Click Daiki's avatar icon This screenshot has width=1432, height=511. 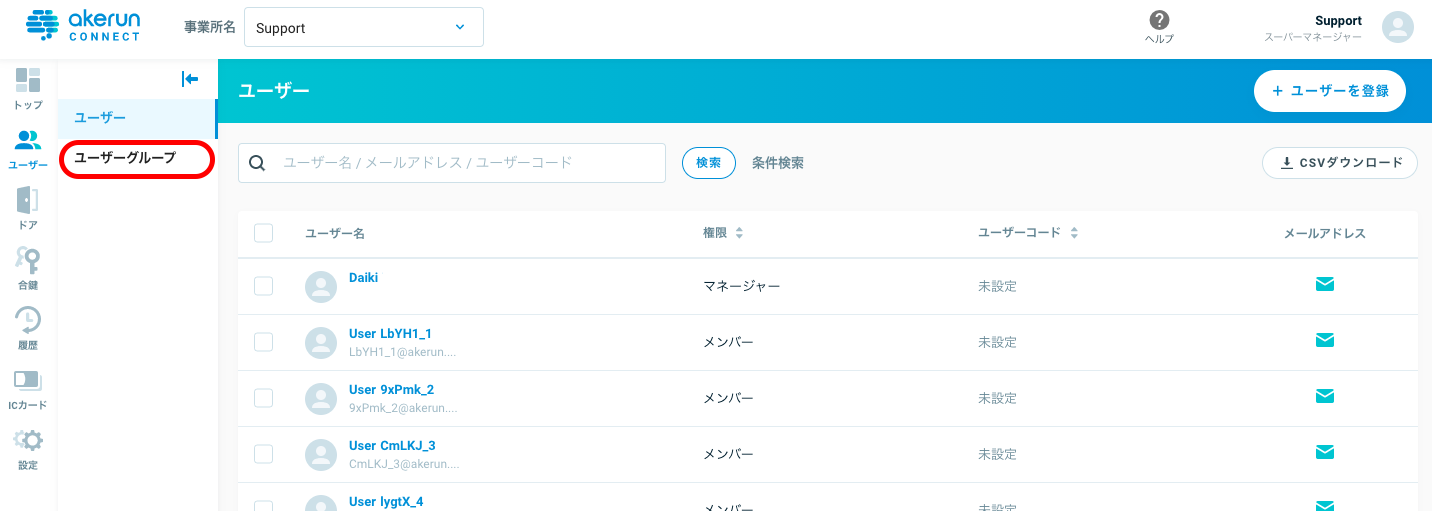coord(321,287)
